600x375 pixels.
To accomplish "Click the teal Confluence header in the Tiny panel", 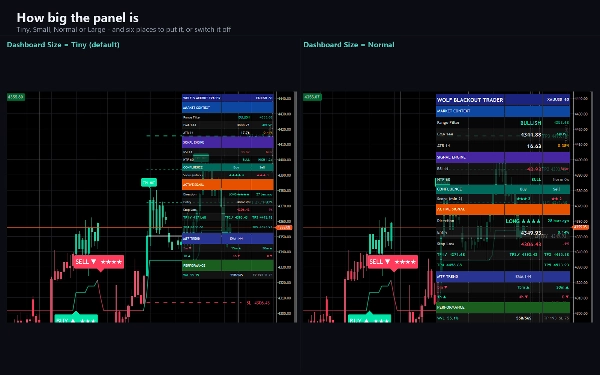I will tap(228, 167).
